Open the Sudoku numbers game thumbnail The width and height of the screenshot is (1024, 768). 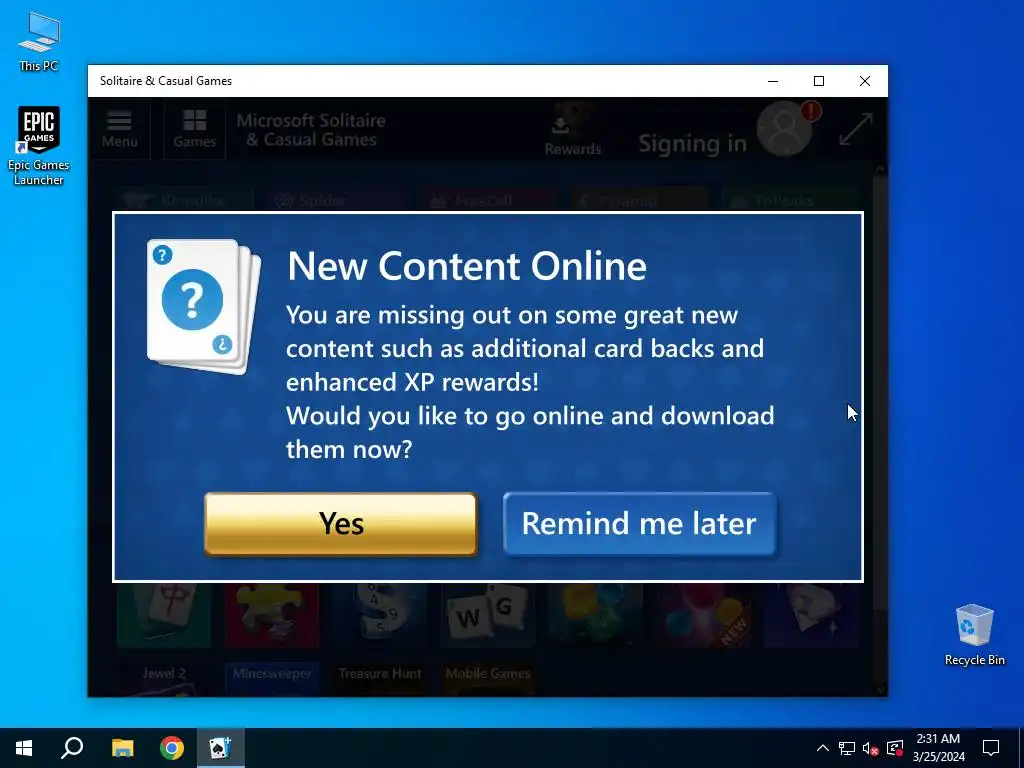tap(379, 615)
